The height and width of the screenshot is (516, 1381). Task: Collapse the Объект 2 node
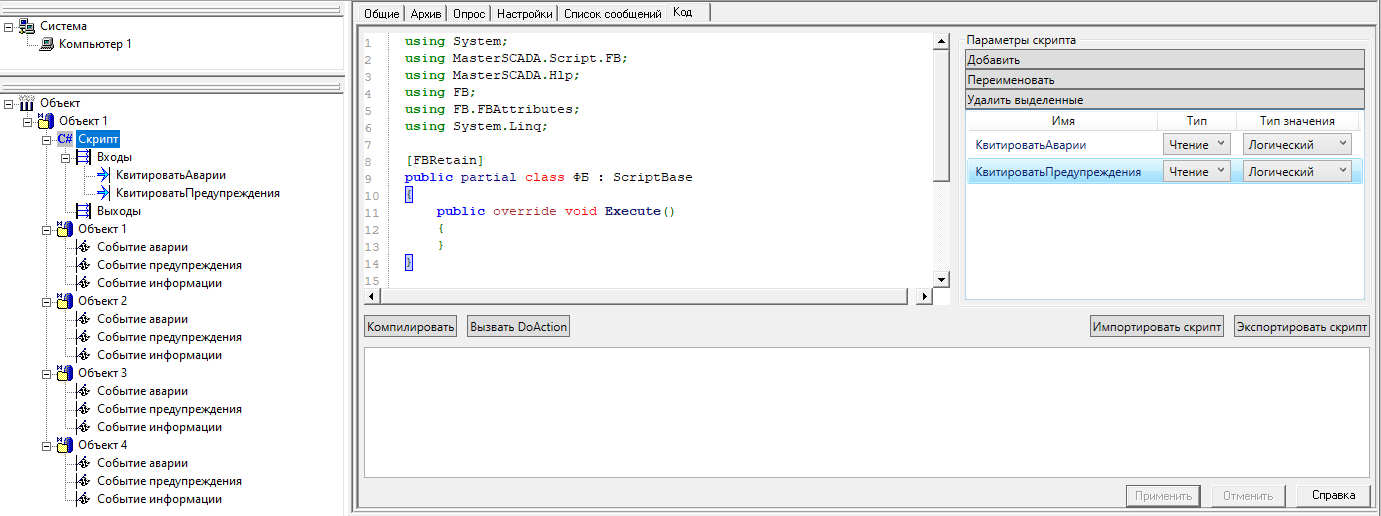pos(47,301)
